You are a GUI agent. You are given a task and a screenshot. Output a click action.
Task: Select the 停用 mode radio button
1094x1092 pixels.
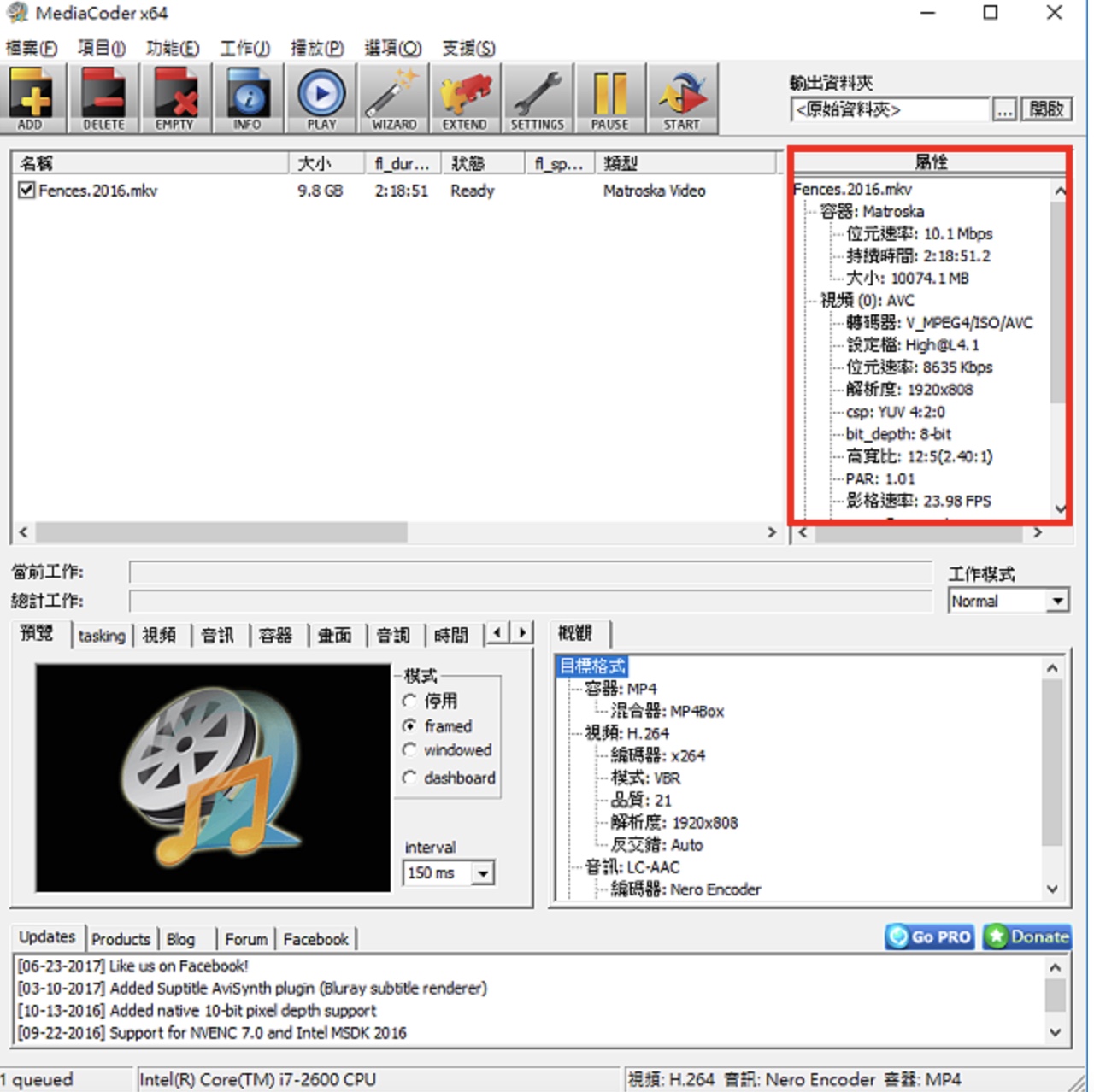point(410,701)
